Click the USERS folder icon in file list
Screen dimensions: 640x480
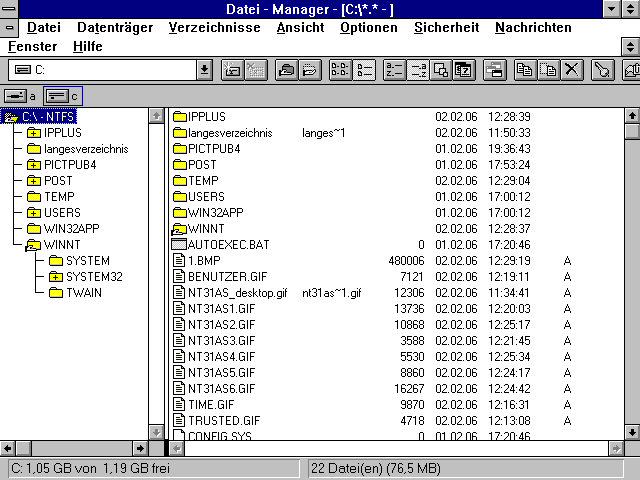coord(180,197)
